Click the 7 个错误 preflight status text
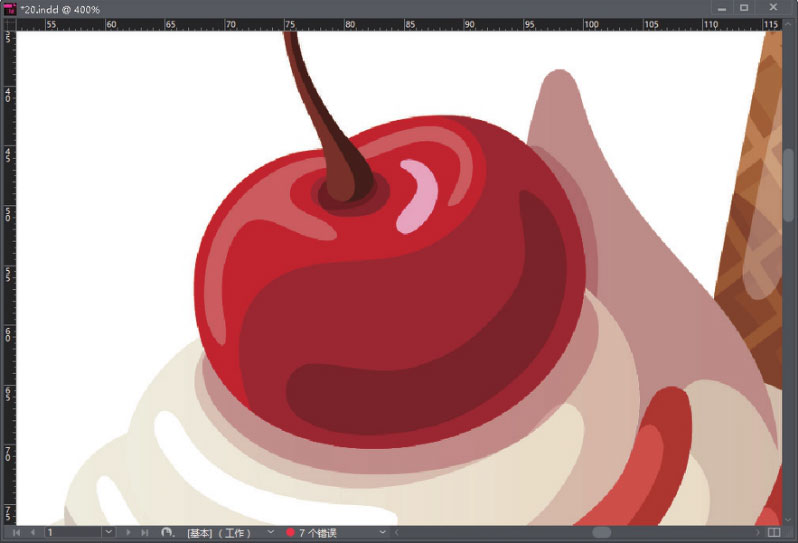Image resolution: width=798 pixels, height=543 pixels. click(x=323, y=533)
